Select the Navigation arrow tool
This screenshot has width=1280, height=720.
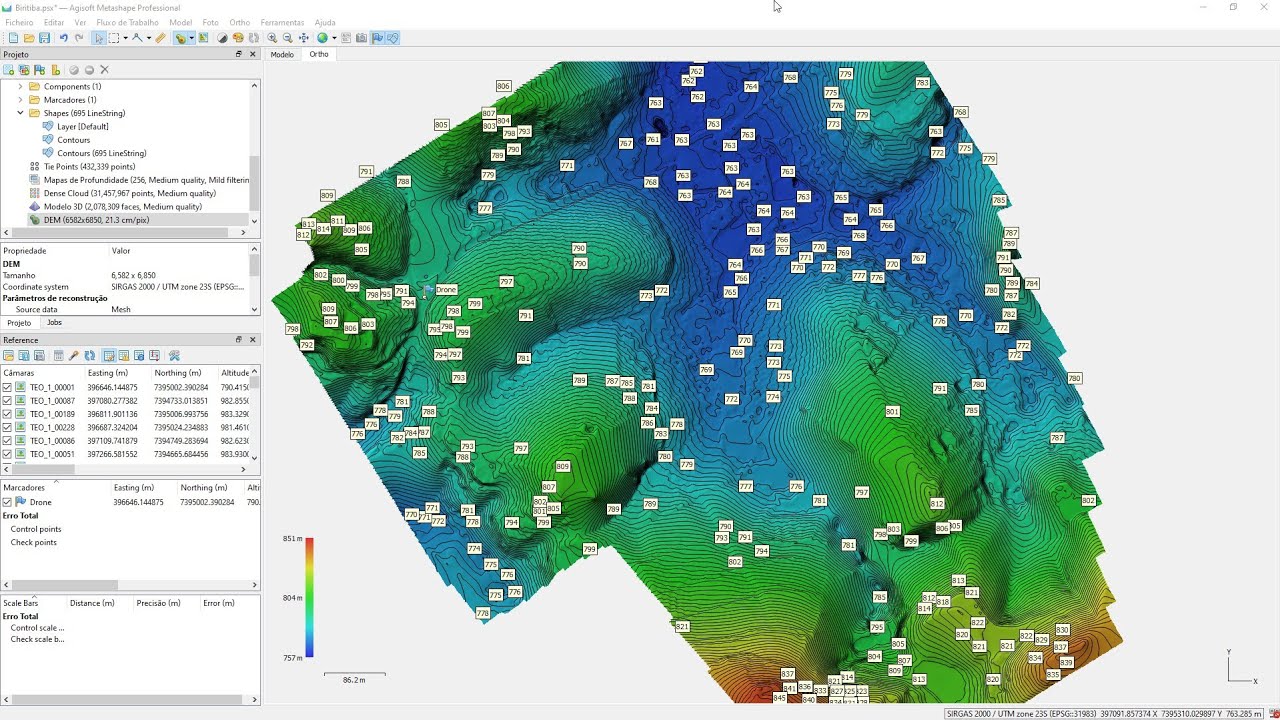[98, 38]
